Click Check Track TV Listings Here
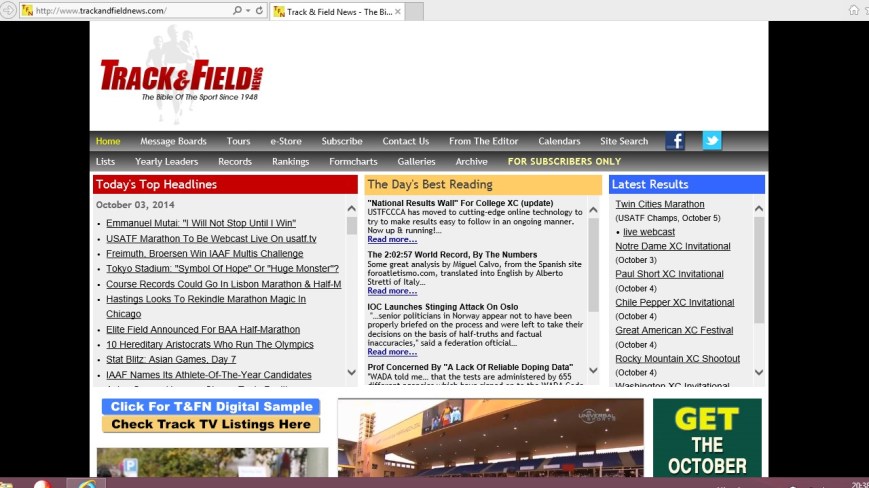The image size is (869, 488). tap(210, 424)
